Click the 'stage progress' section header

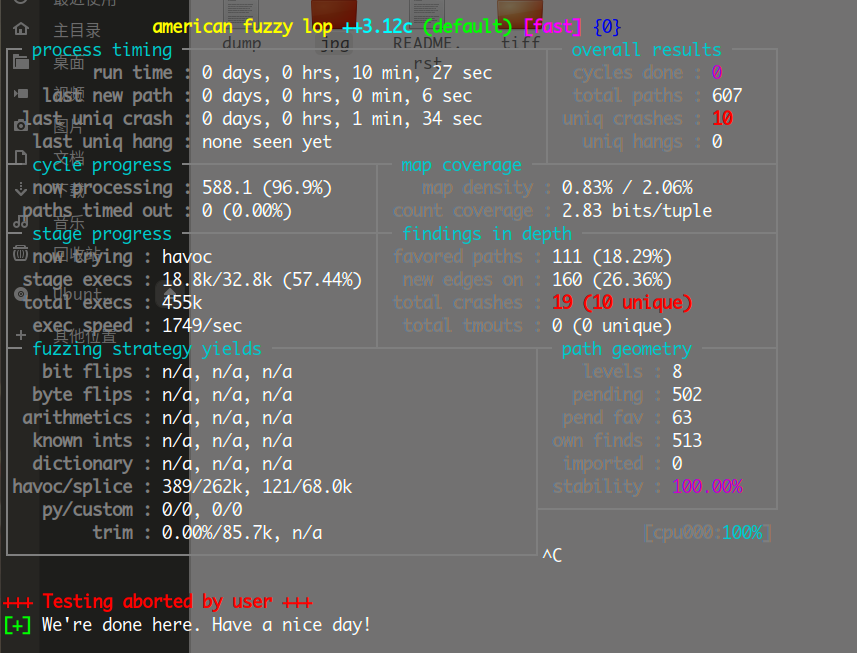pos(102,234)
